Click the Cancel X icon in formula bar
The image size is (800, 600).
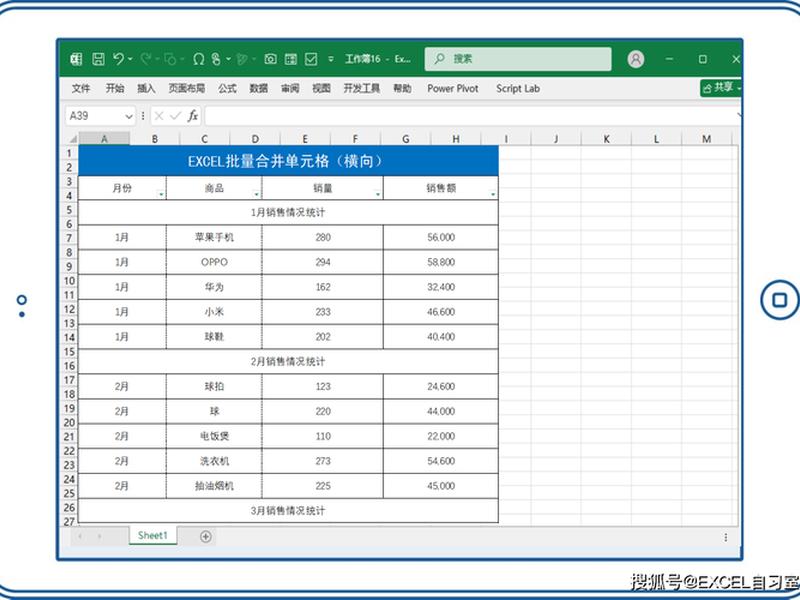[159, 116]
